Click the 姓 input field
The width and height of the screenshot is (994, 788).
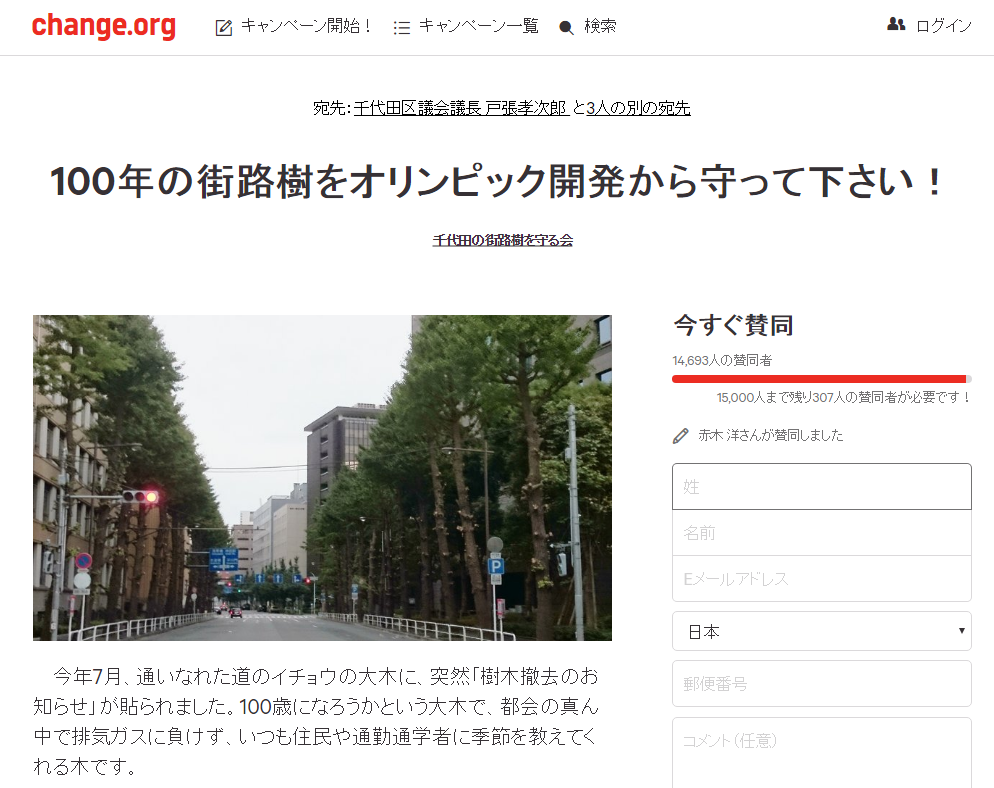[x=820, y=487]
